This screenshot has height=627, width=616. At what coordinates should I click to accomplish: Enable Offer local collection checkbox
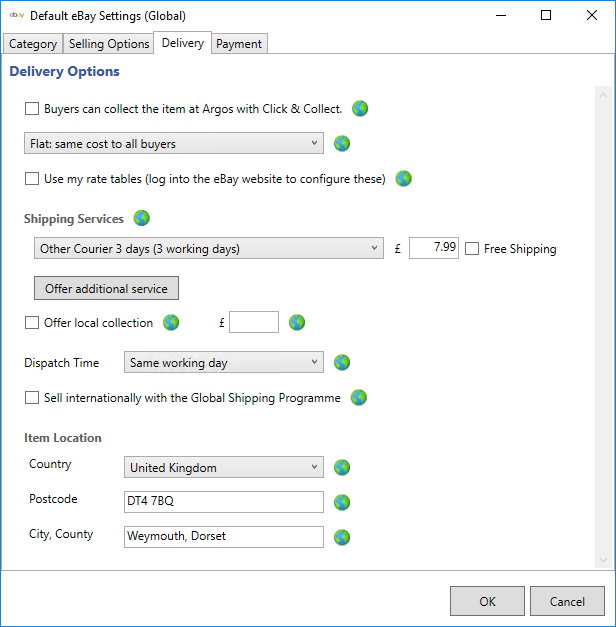coord(32,323)
